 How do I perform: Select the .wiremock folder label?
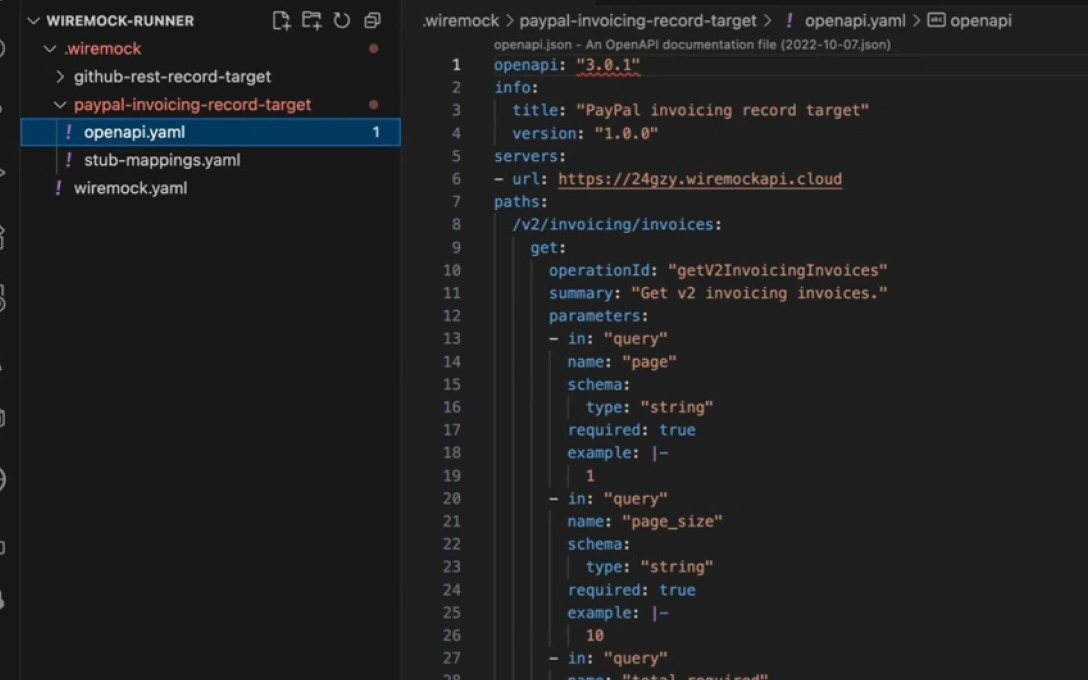pyautogui.click(x=103, y=49)
